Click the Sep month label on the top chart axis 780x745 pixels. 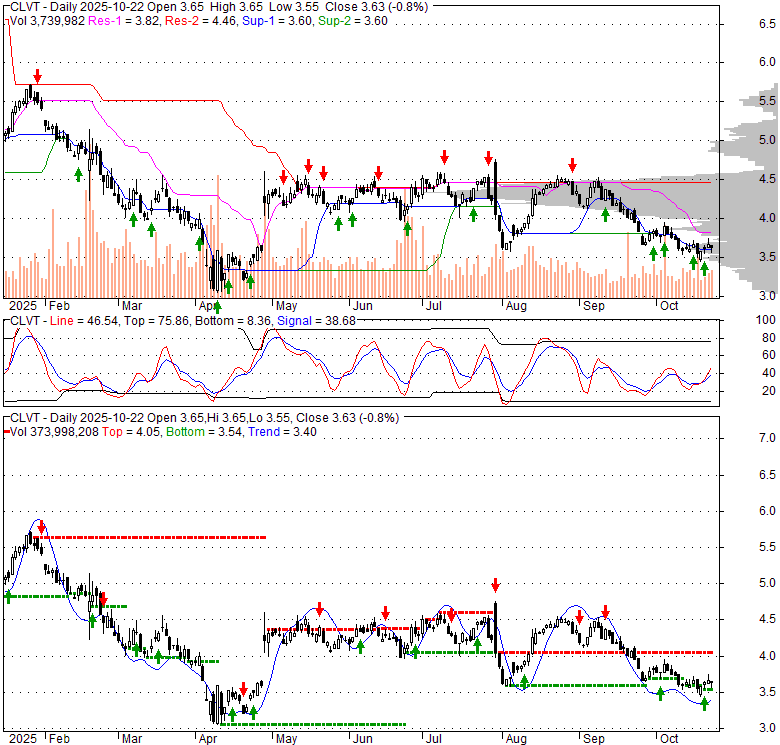(x=594, y=306)
